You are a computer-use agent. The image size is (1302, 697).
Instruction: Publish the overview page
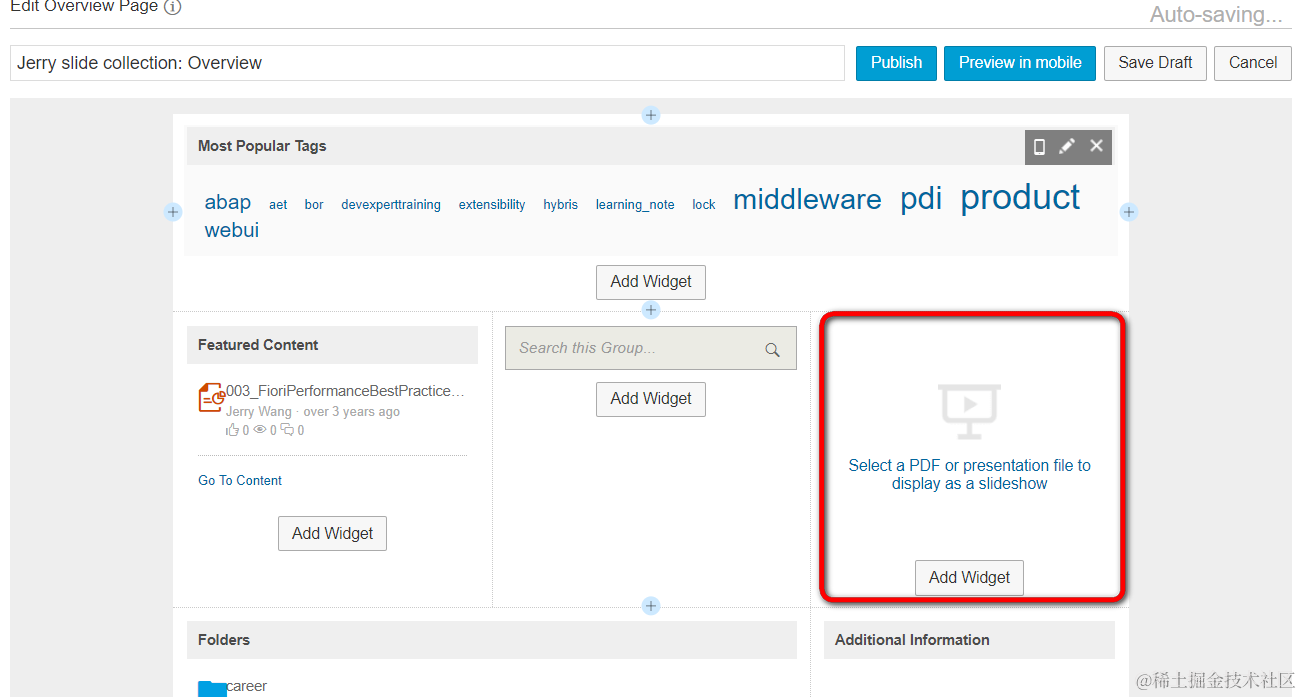tap(896, 63)
